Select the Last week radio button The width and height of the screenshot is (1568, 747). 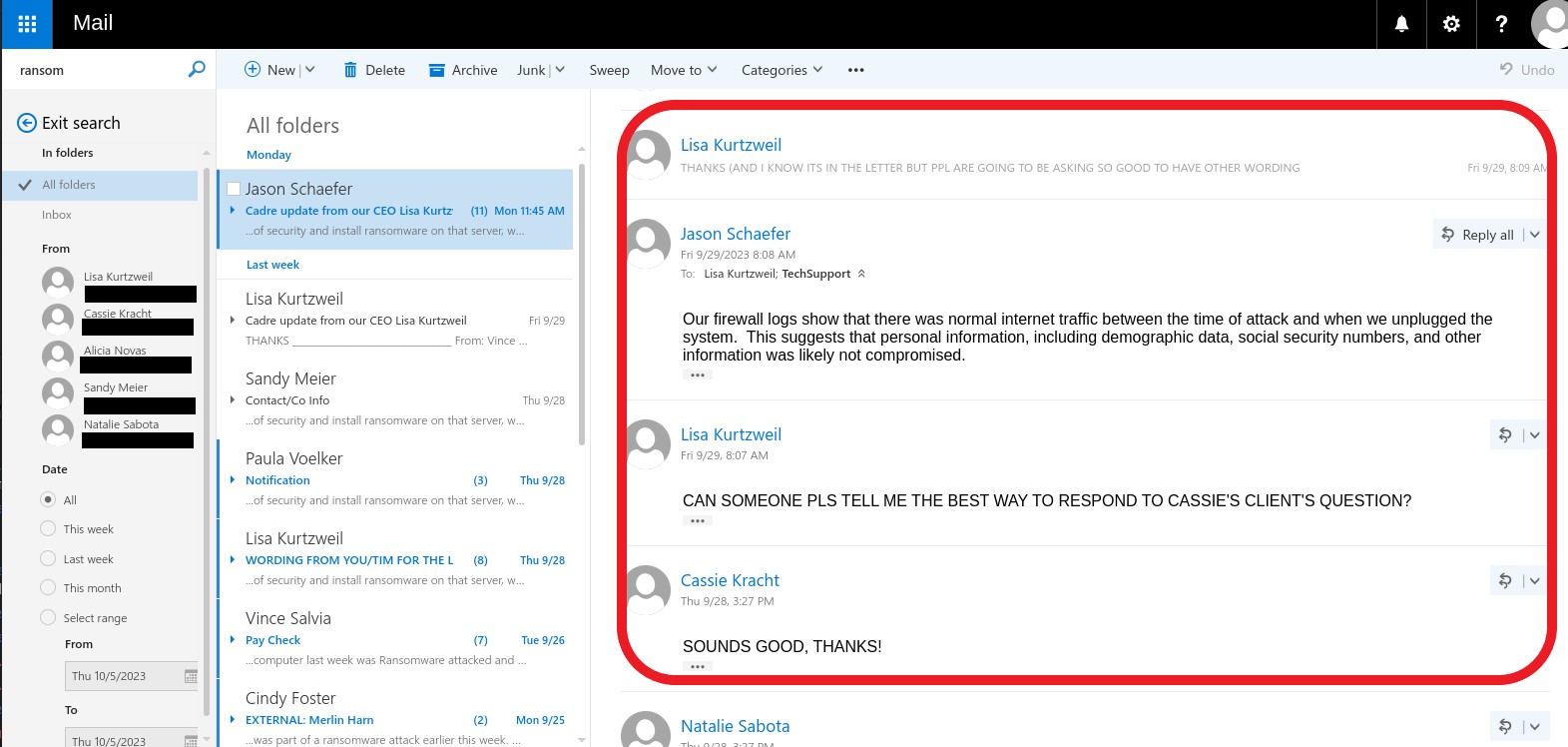point(48,558)
